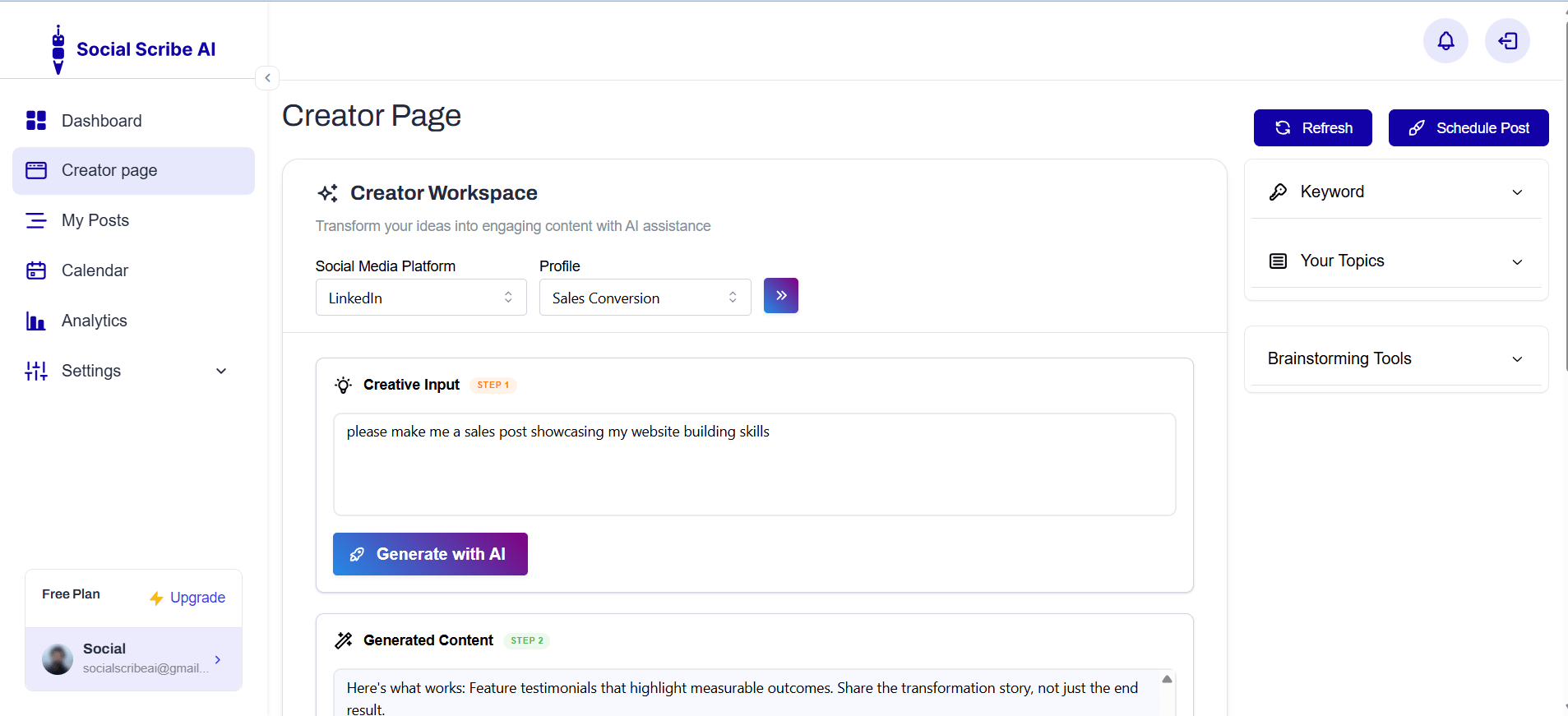Screen dimensions: 1568x716
Task: Click the generated content scroll-up arrow
Action: [1167, 679]
